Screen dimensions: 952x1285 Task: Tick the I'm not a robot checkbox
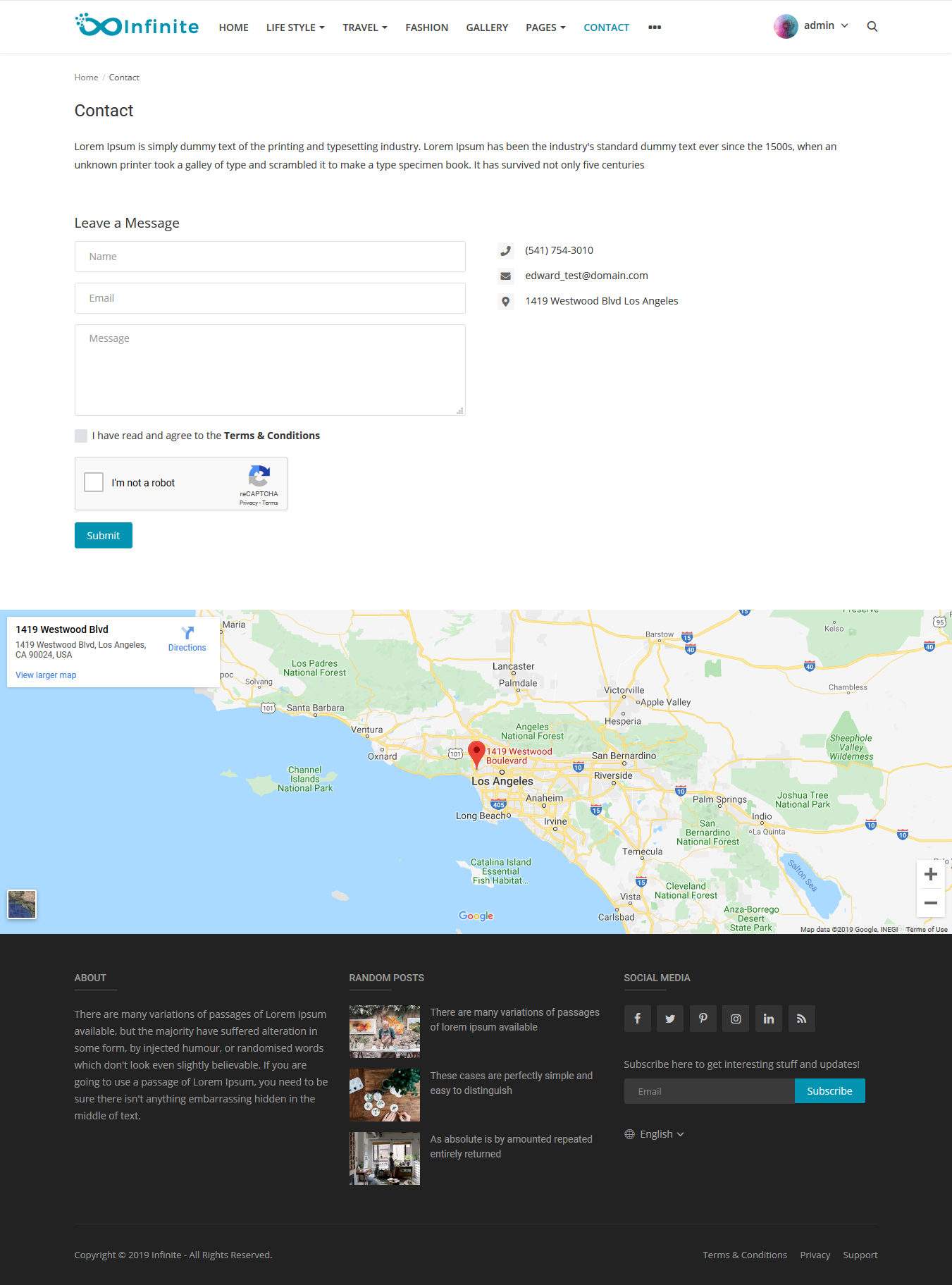click(x=94, y=482)
